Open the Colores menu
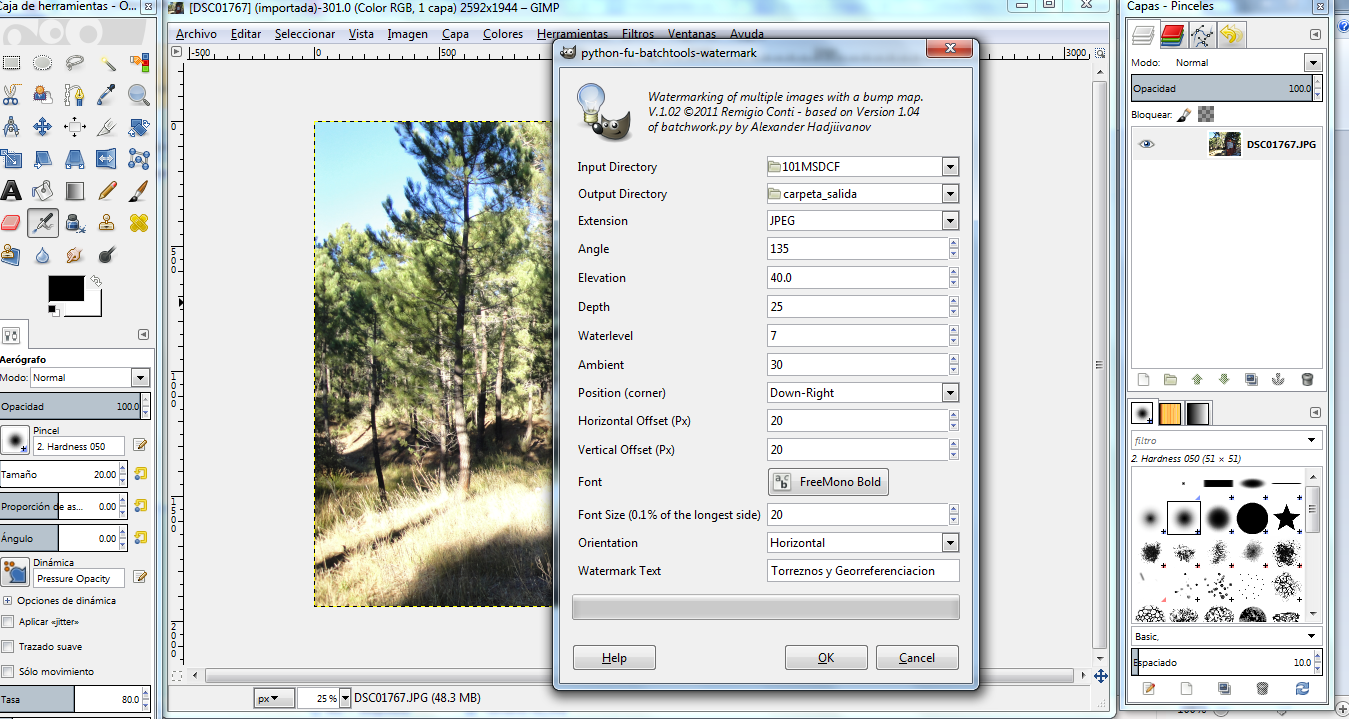 coord(502,34)
